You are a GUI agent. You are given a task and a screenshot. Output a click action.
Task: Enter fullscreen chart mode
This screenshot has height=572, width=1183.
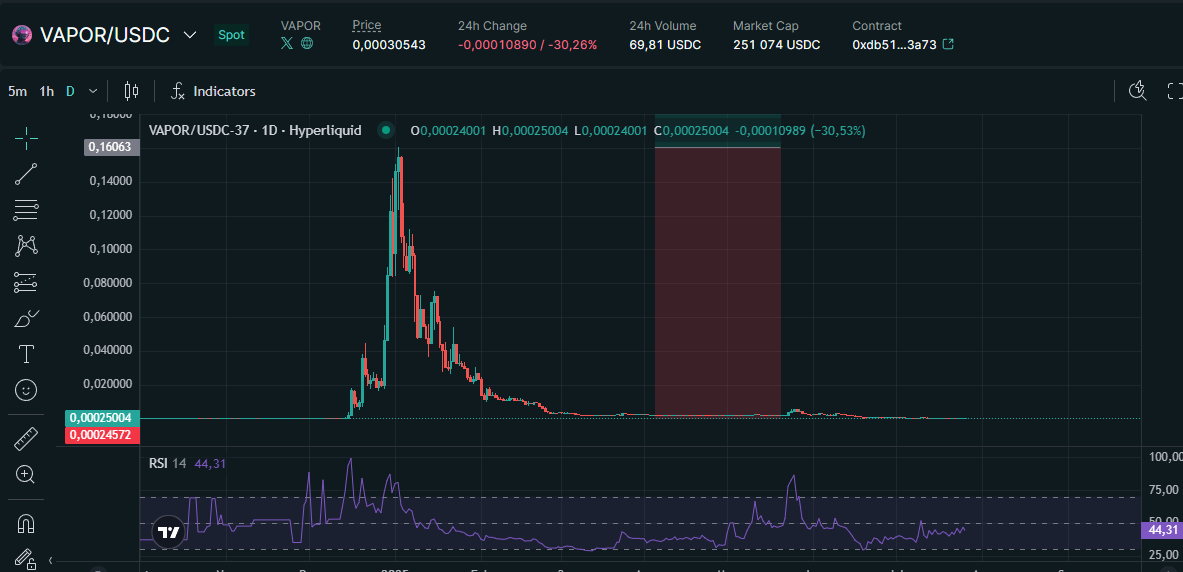(x=1175, y=91)
